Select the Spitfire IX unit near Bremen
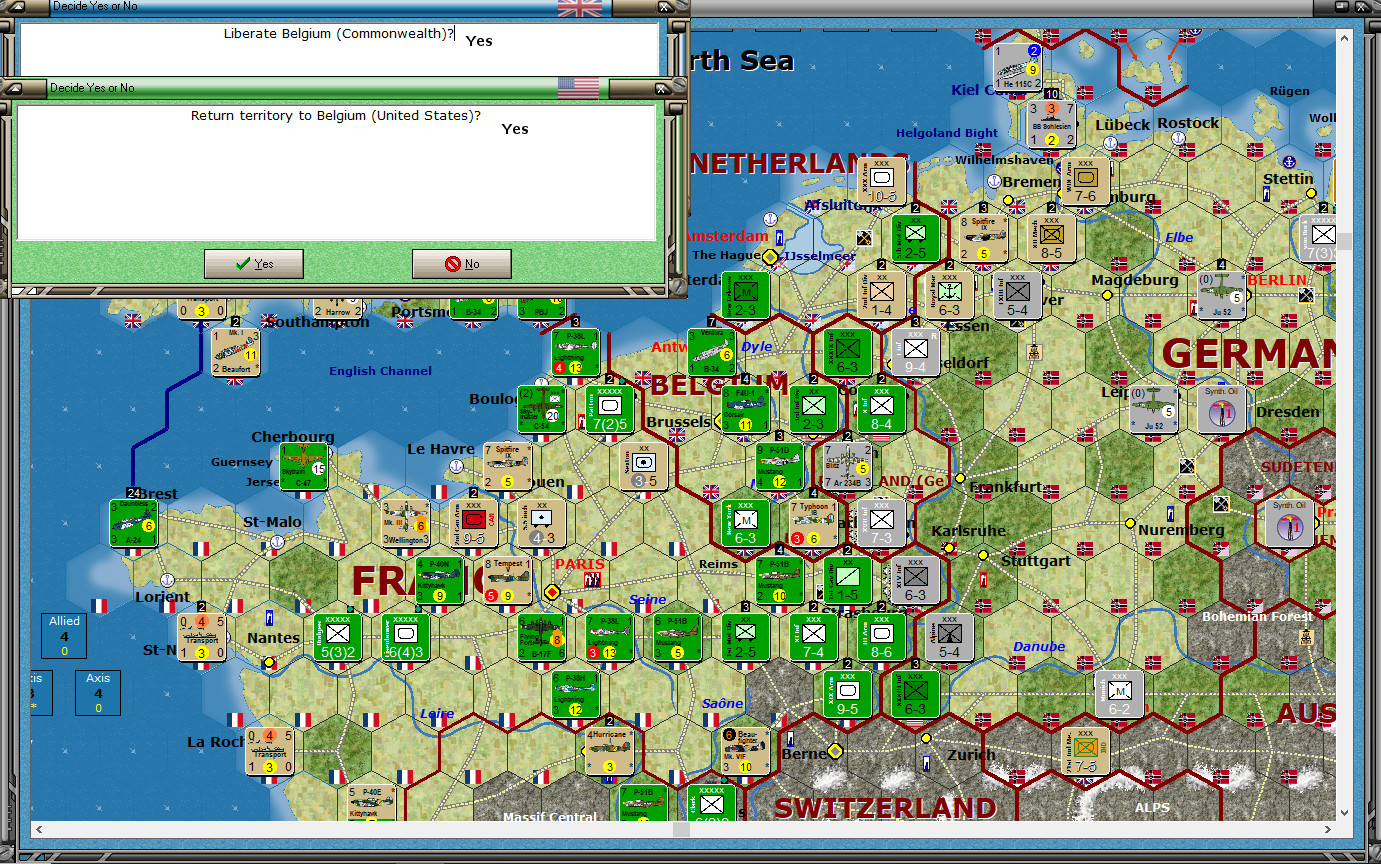Screen dimensions: 1381x864 coord(984,238)
